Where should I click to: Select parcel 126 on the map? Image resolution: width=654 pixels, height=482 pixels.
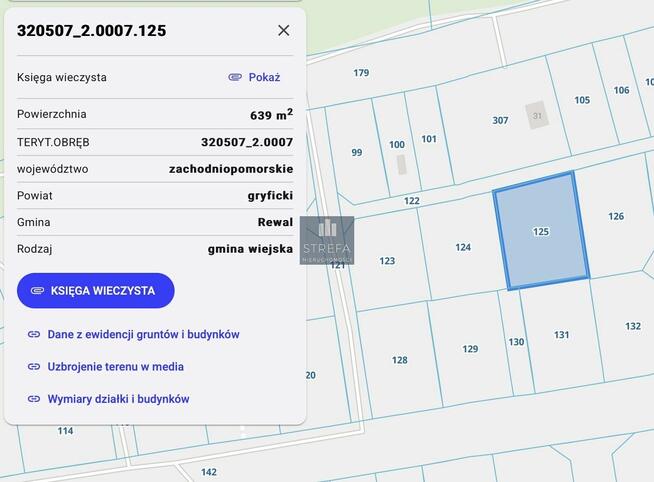point(616,216)
